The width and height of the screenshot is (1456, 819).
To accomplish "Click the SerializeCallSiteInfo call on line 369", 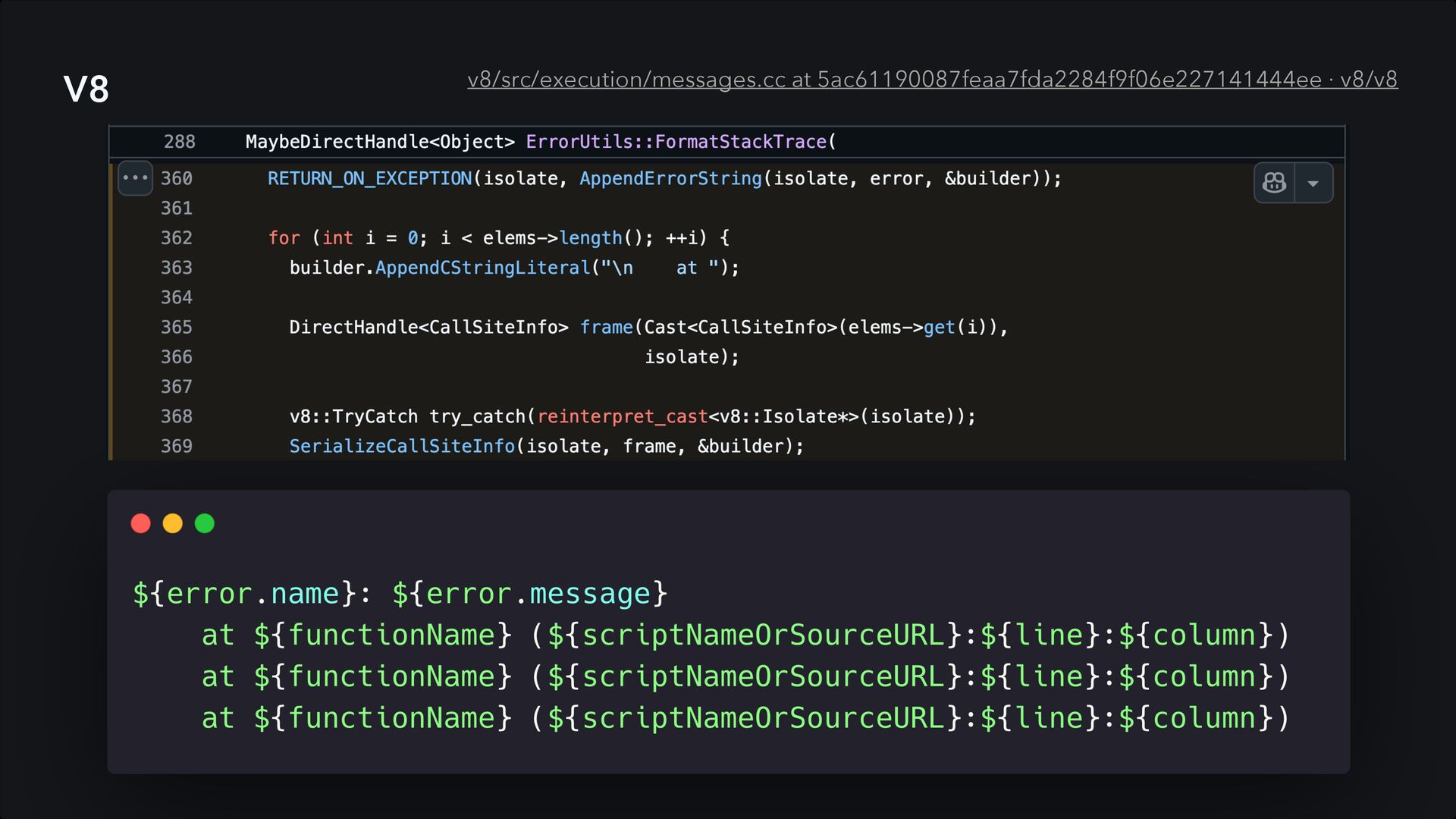I will tap(402, 447).
